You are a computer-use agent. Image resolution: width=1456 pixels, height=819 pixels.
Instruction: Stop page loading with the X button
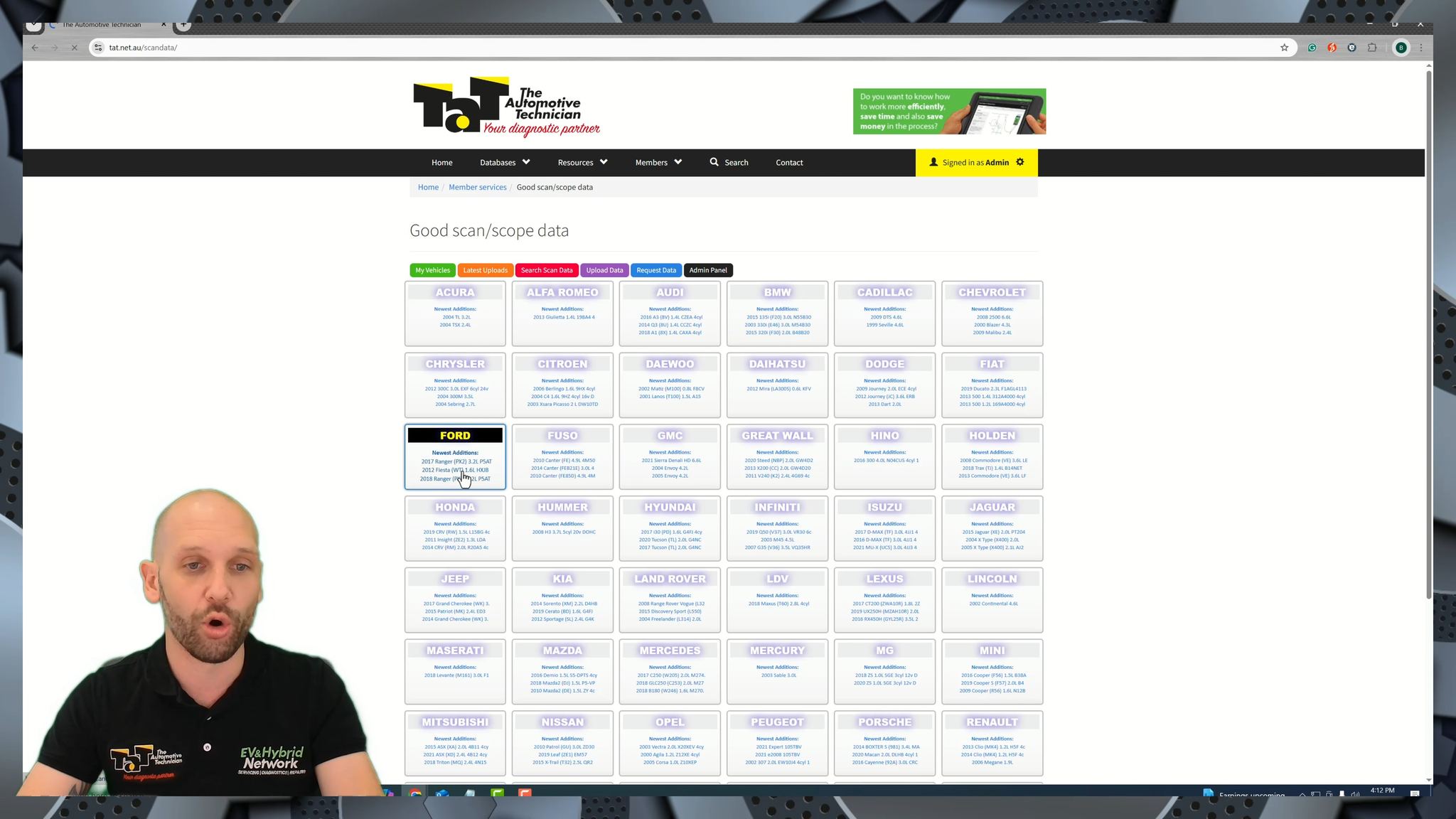coord(74,48)
